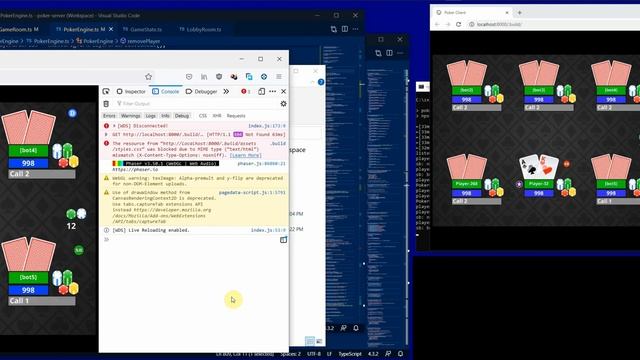Open PokerEngine class breadcrumb dropdown
The height and width of the screenshot is (360, 640).
tap(95, 41)
